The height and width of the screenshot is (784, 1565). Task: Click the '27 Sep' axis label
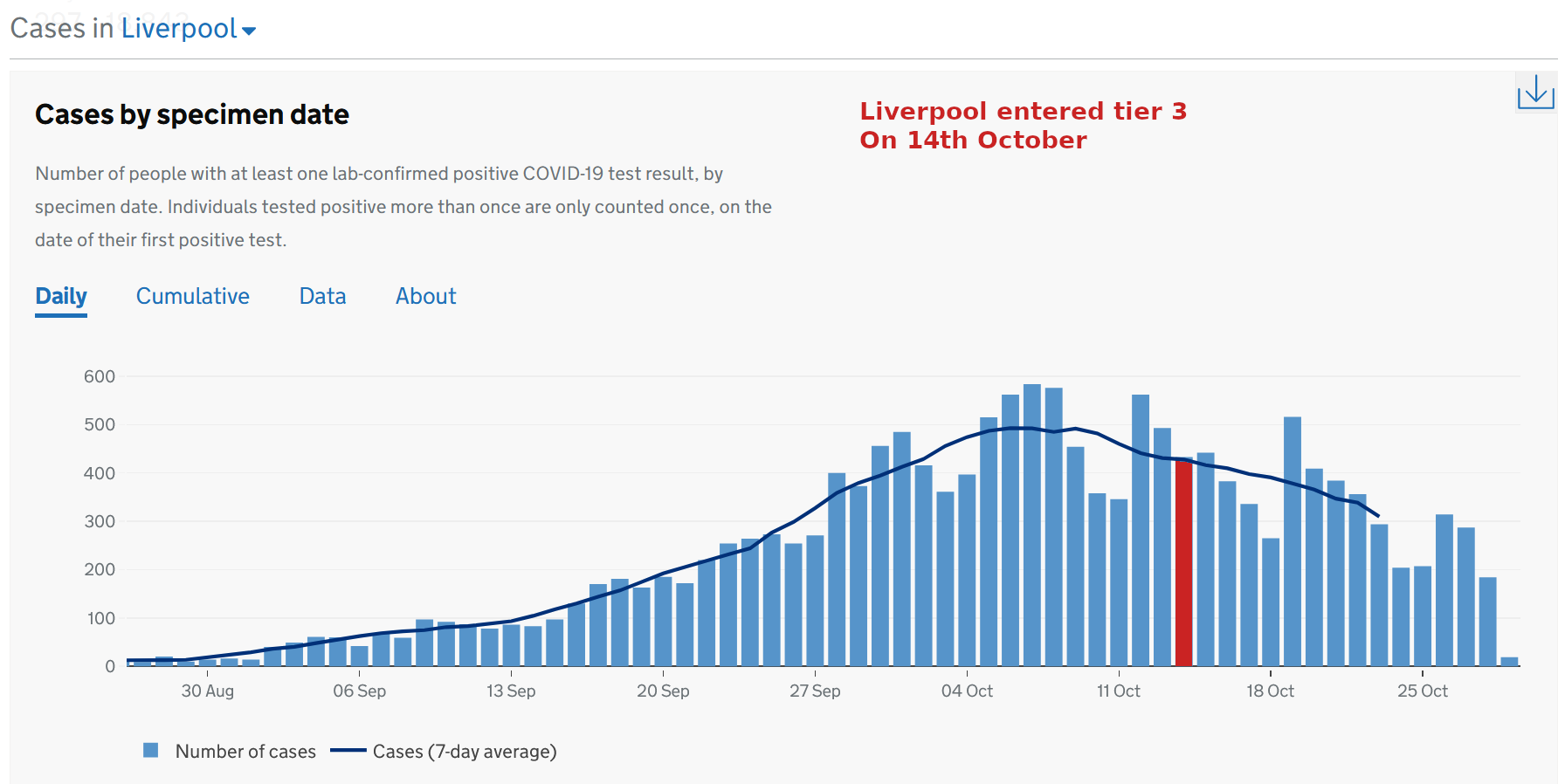815,691
